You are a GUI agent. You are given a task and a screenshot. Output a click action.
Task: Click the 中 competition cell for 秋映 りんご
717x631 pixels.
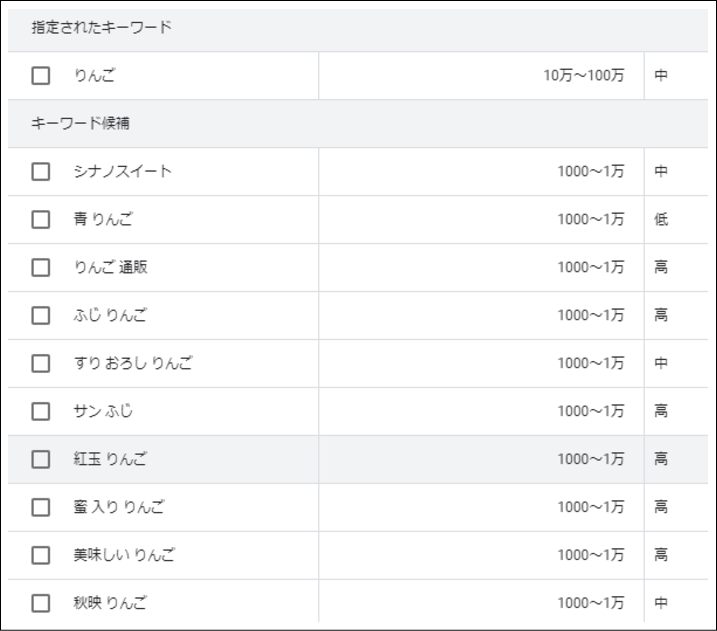(661, 603)
